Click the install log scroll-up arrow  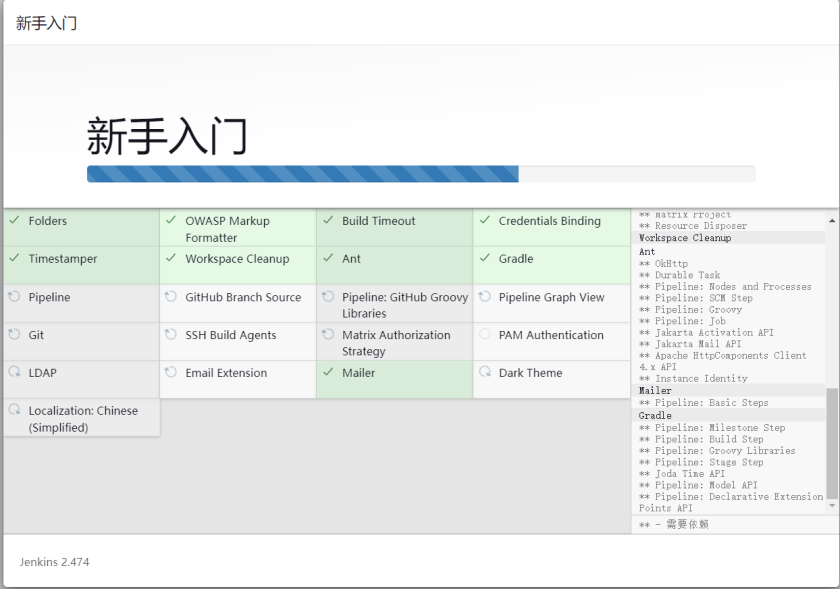(831, 220)
